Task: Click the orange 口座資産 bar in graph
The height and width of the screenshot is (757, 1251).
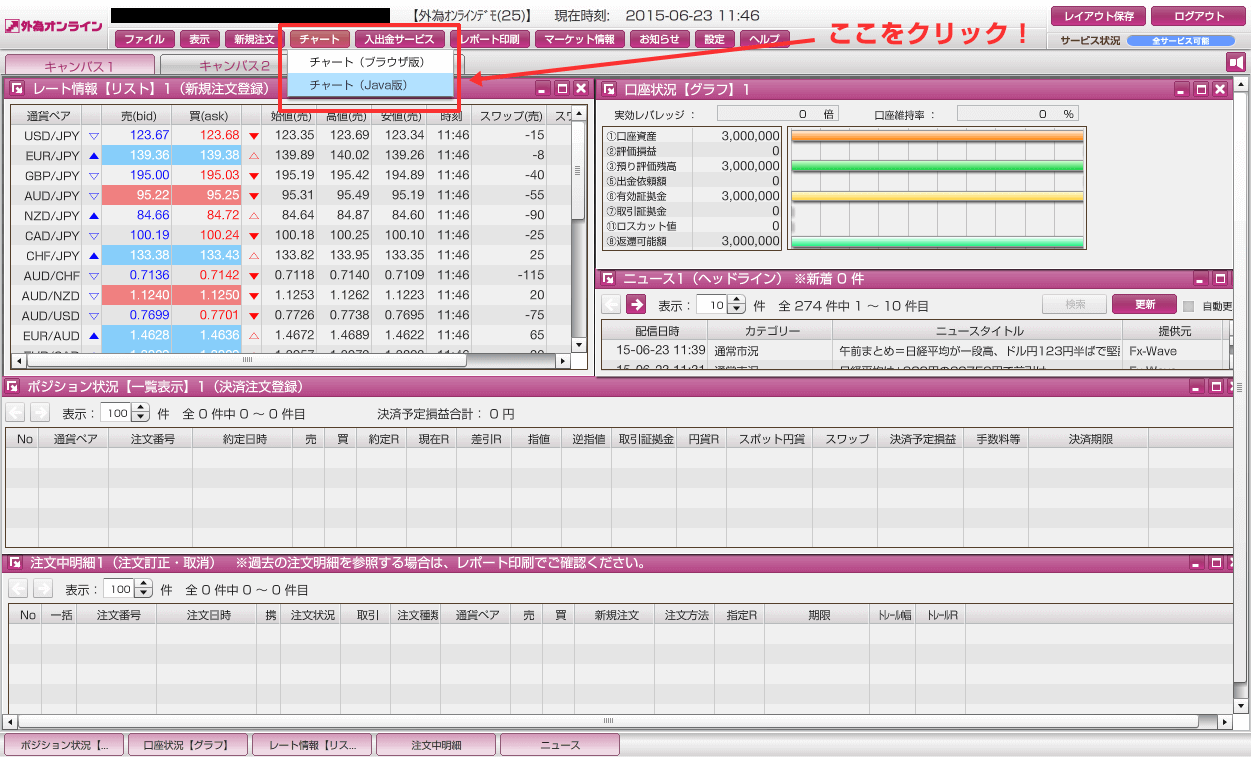Action: pos(937,135)
